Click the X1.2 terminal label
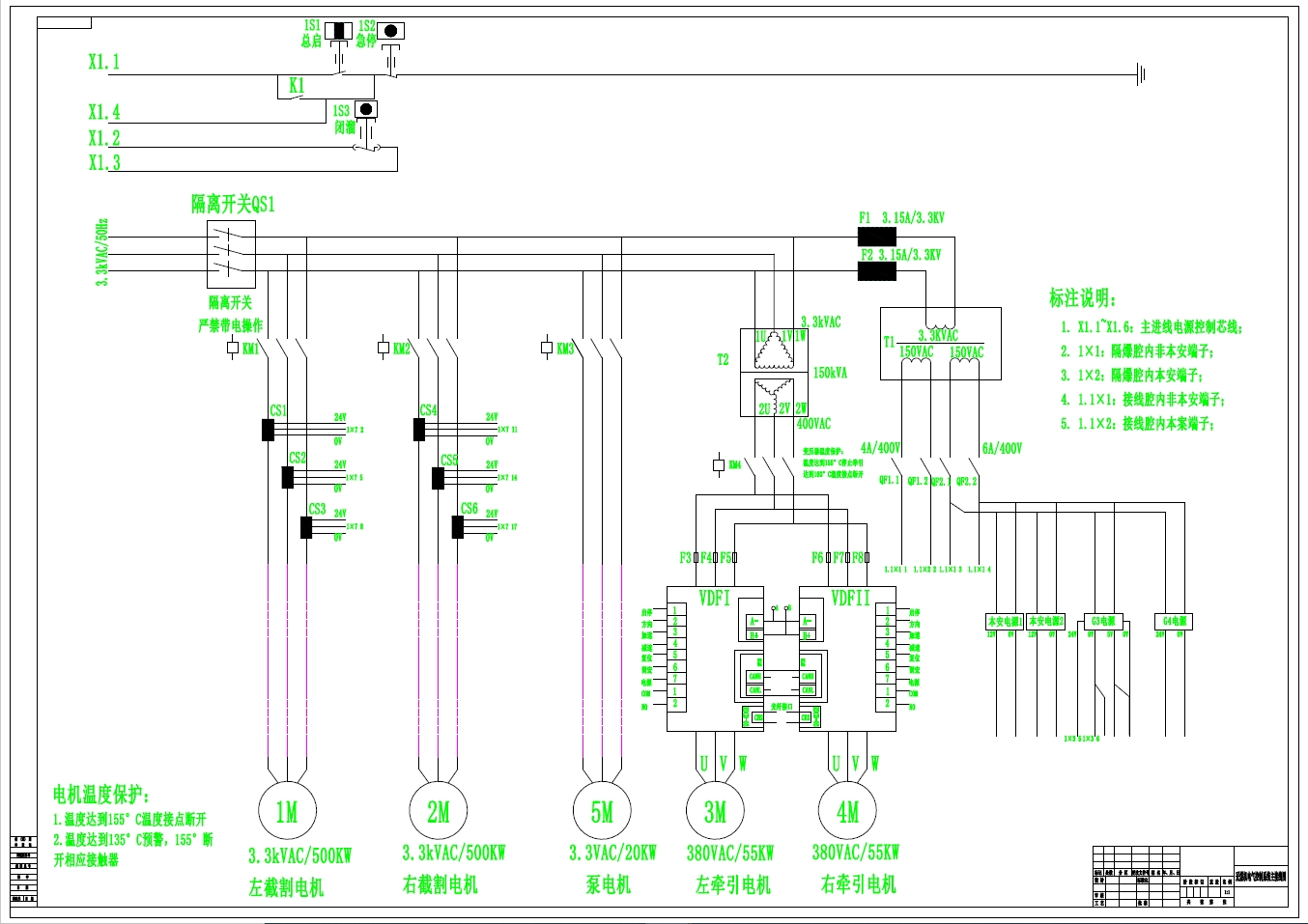Screen dimensions: 1308x924 pos(104,138)
